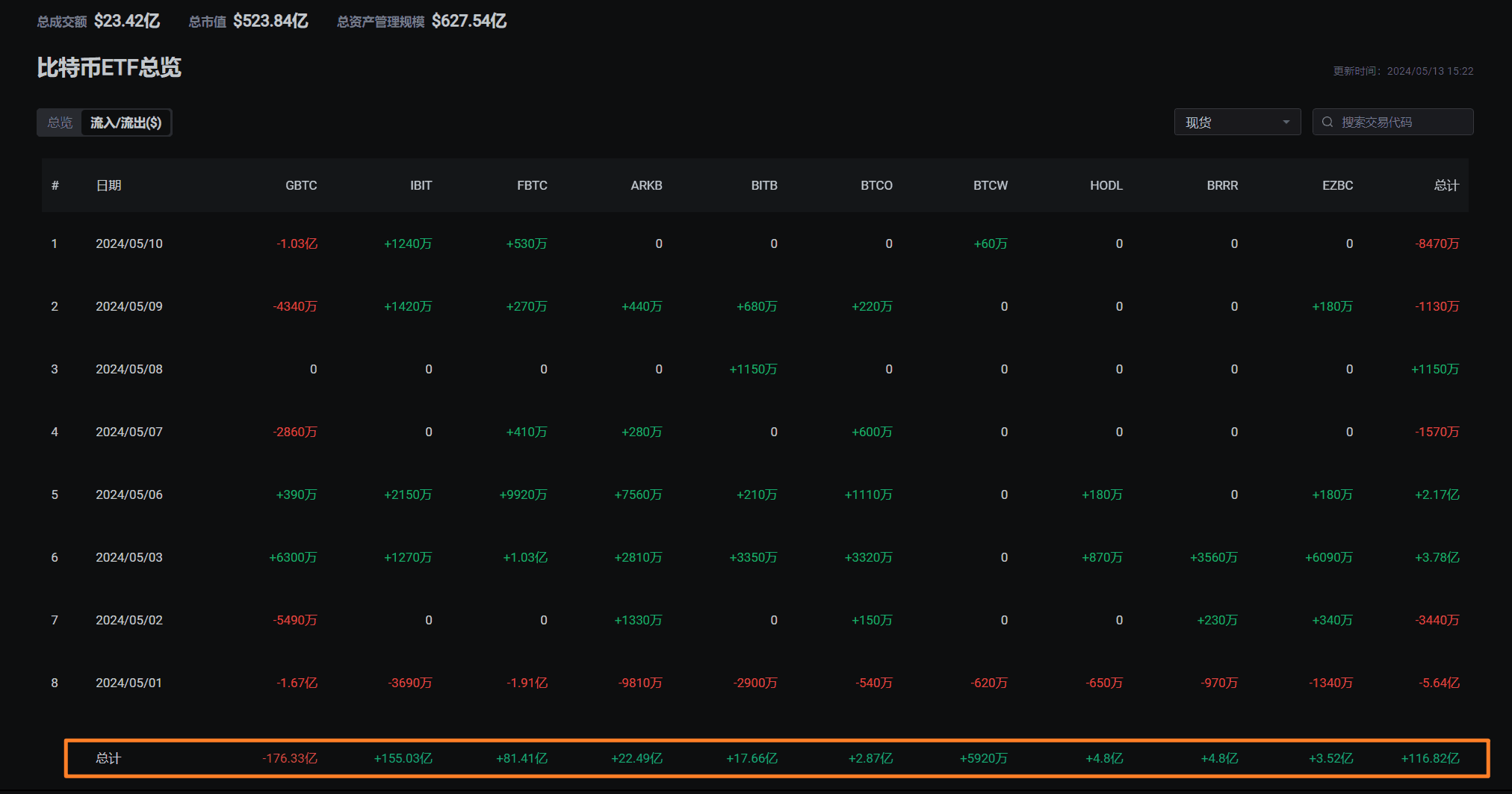Click FBTC value -1.91亿

(527, 683)
